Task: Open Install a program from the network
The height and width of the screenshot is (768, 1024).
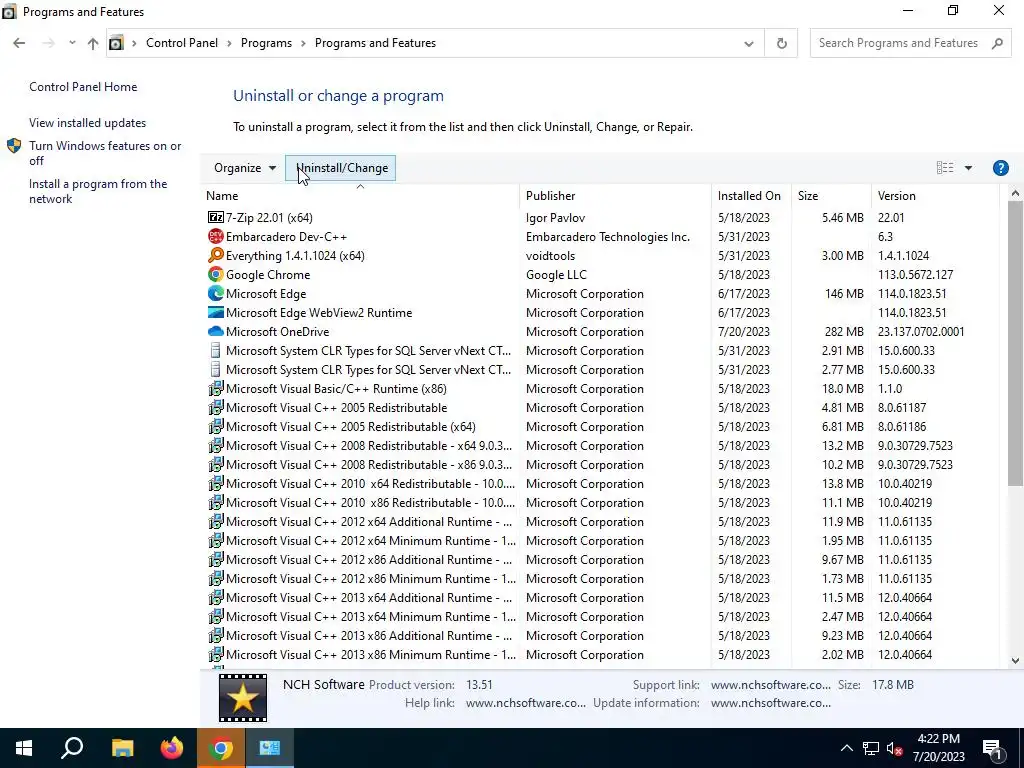Action: 98,191
